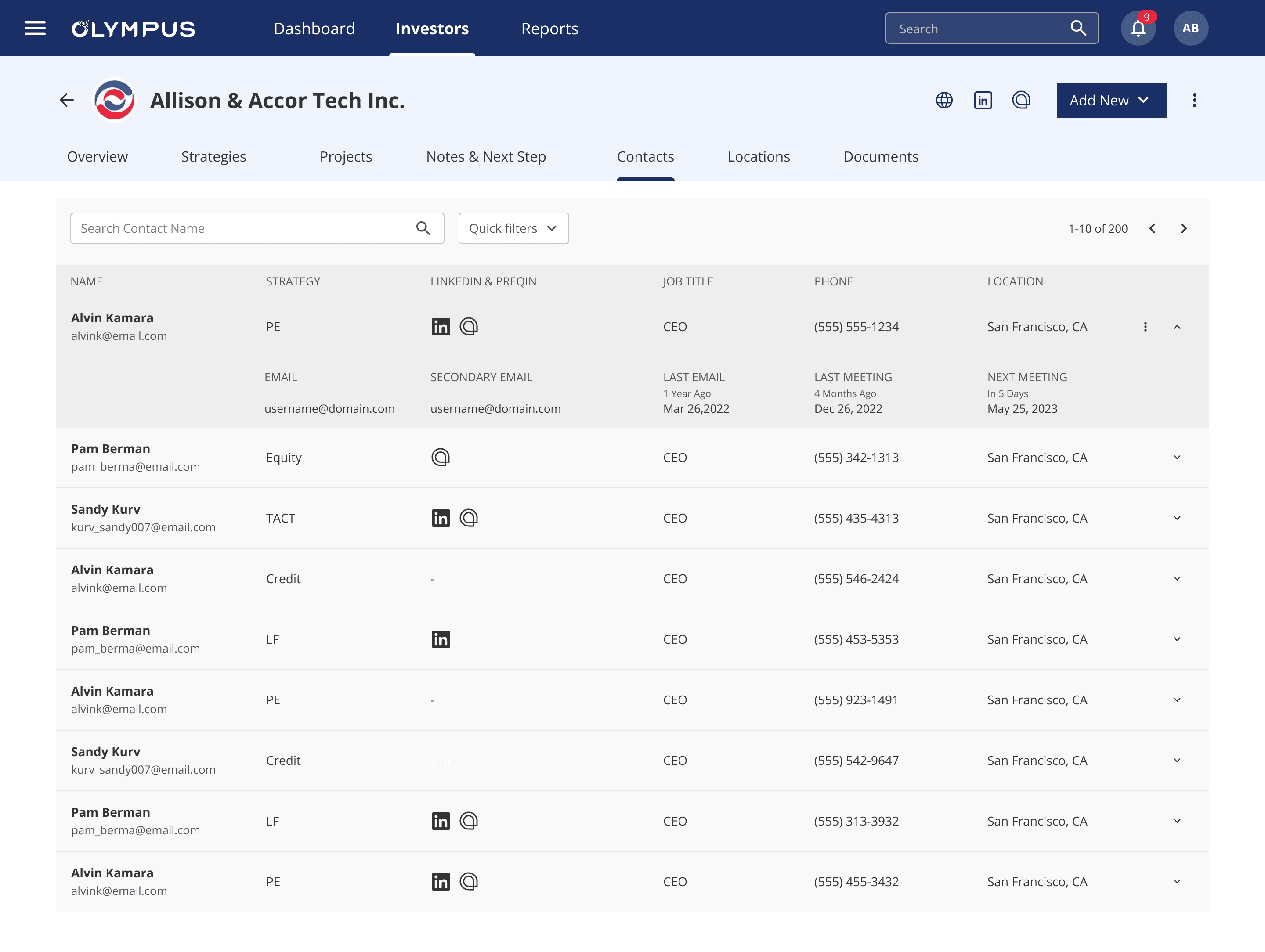Open Sandy Kurv TACT LinkedIn icon
1265x952 pixels.
coord(441,519)
